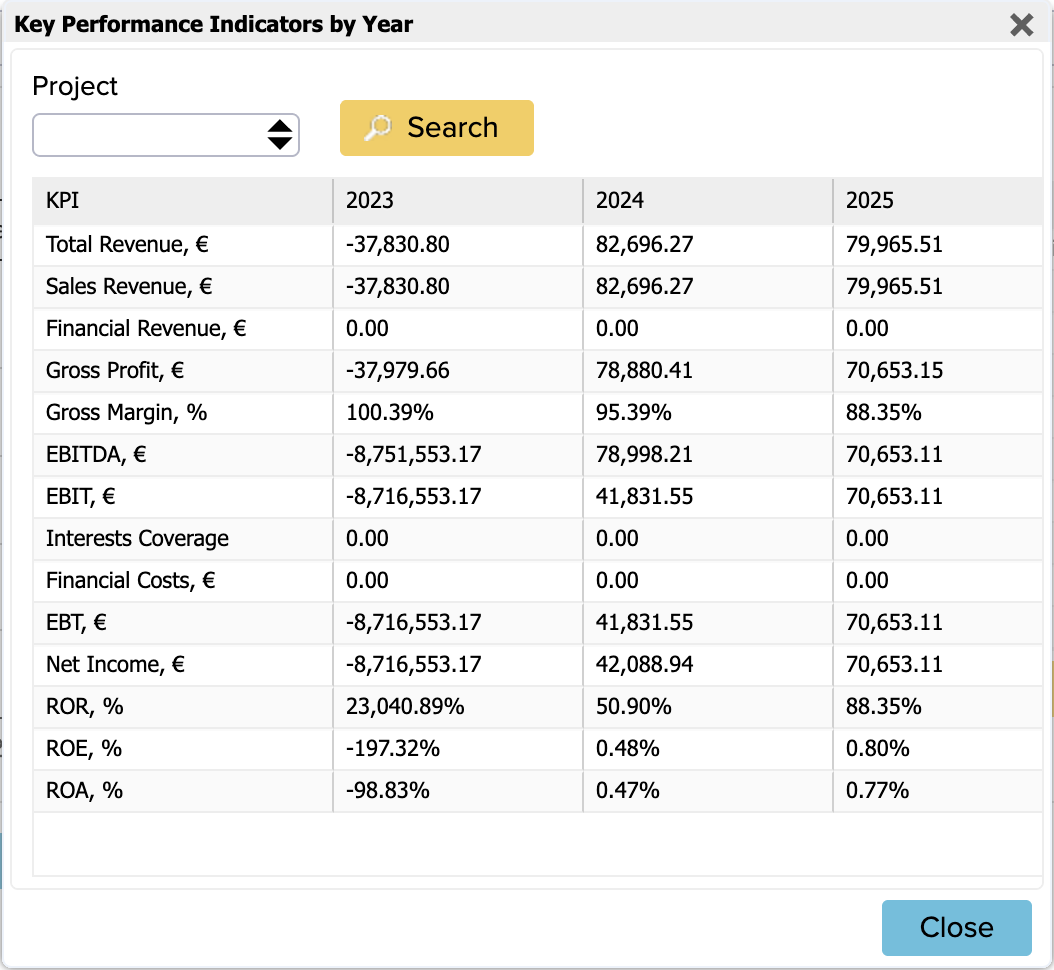Click the blue Close button
1054x970 pixels.
click(957, 928)
